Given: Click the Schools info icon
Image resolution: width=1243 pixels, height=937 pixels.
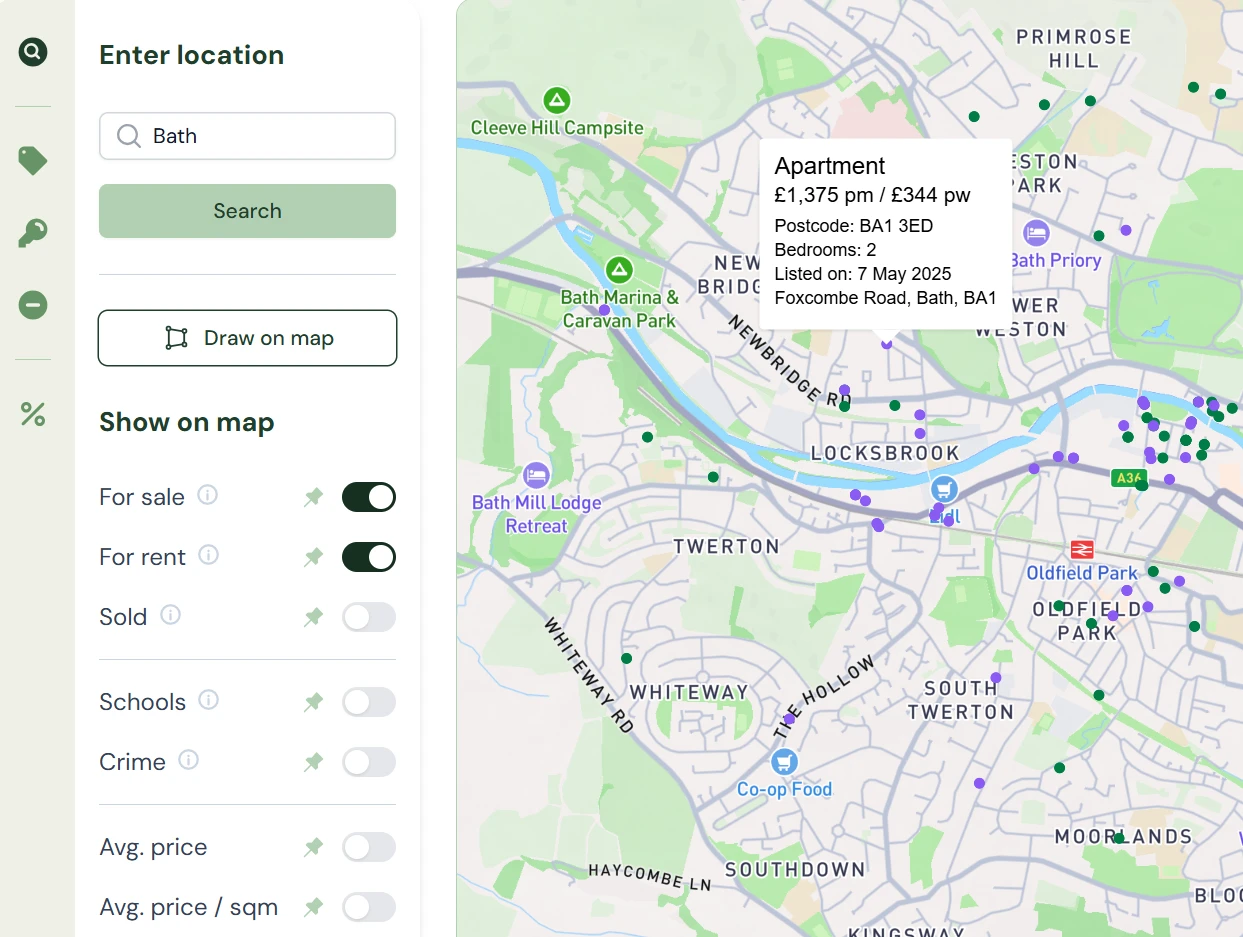Looking at the screenshot, I should coord(208,700).
